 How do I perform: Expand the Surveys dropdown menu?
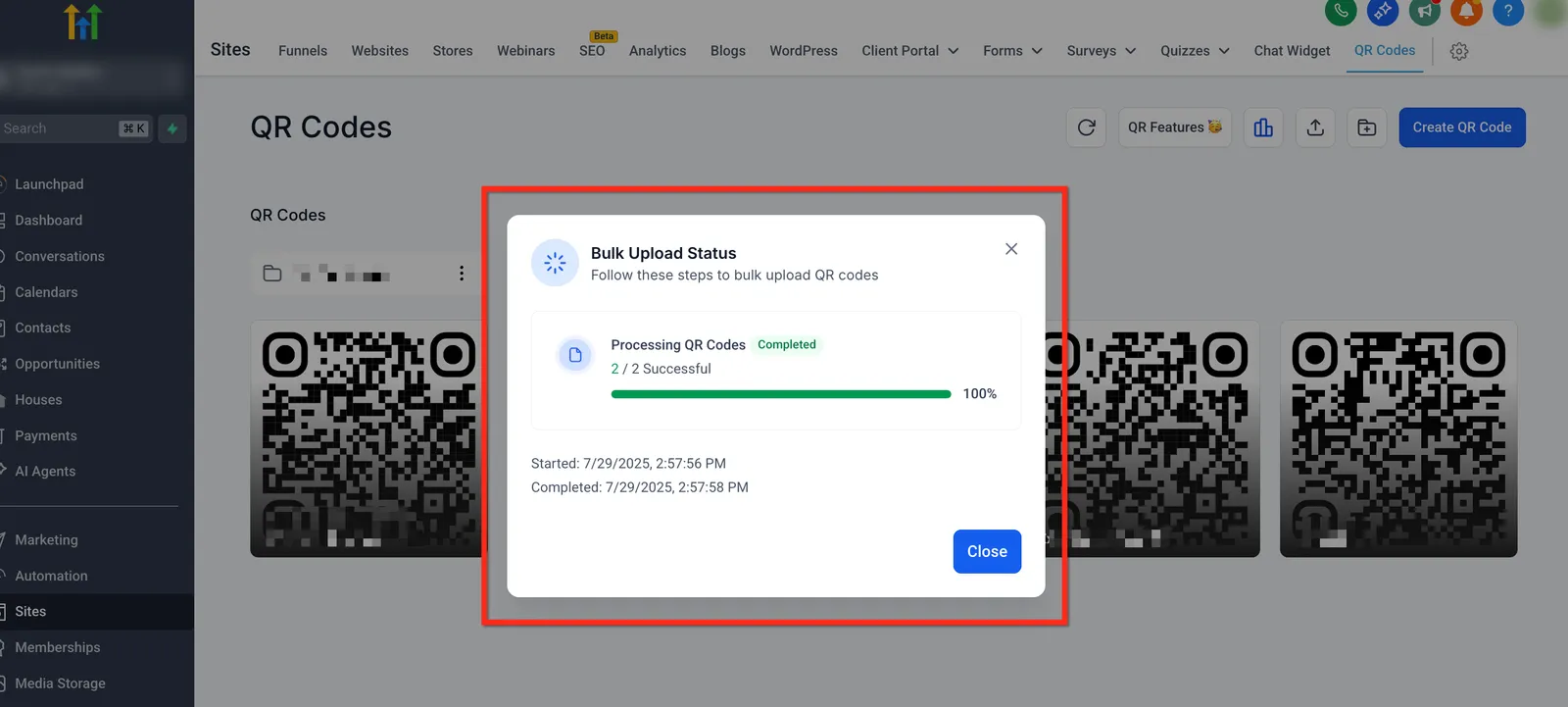point(1102,51)
